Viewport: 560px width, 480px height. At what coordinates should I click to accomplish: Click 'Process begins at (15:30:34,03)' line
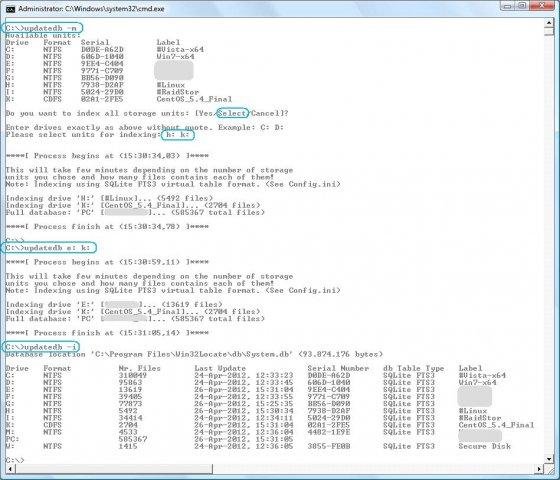tap(107, 156)
